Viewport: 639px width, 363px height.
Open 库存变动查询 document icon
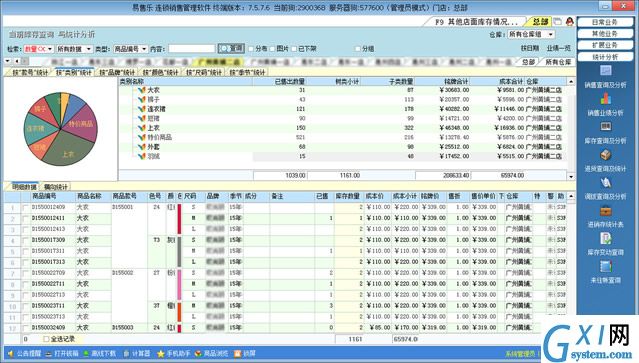[605, 238]
